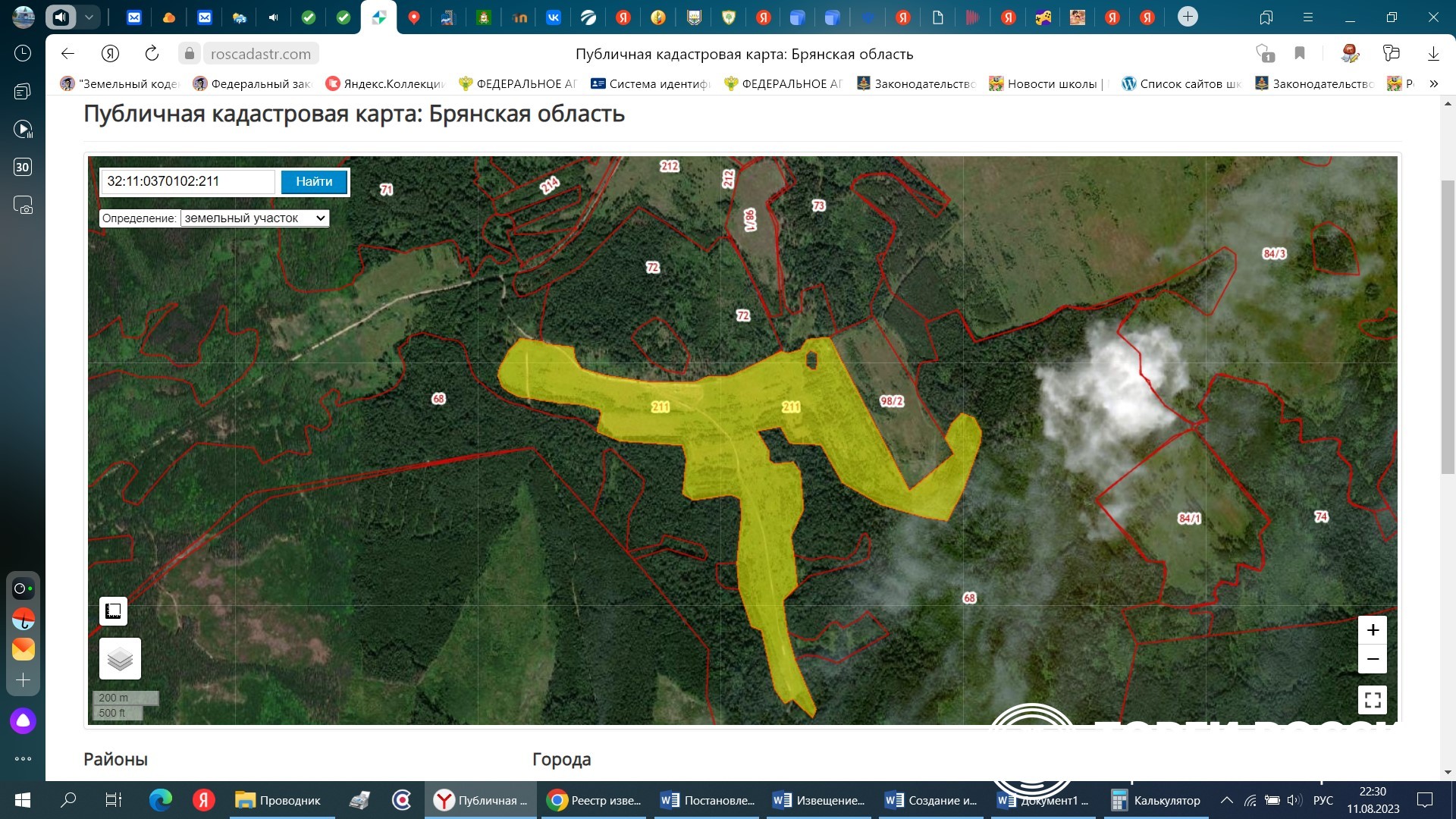Reload the page with refresh icon
This screenshot has height=819, width=1456.
coord(152,53)
